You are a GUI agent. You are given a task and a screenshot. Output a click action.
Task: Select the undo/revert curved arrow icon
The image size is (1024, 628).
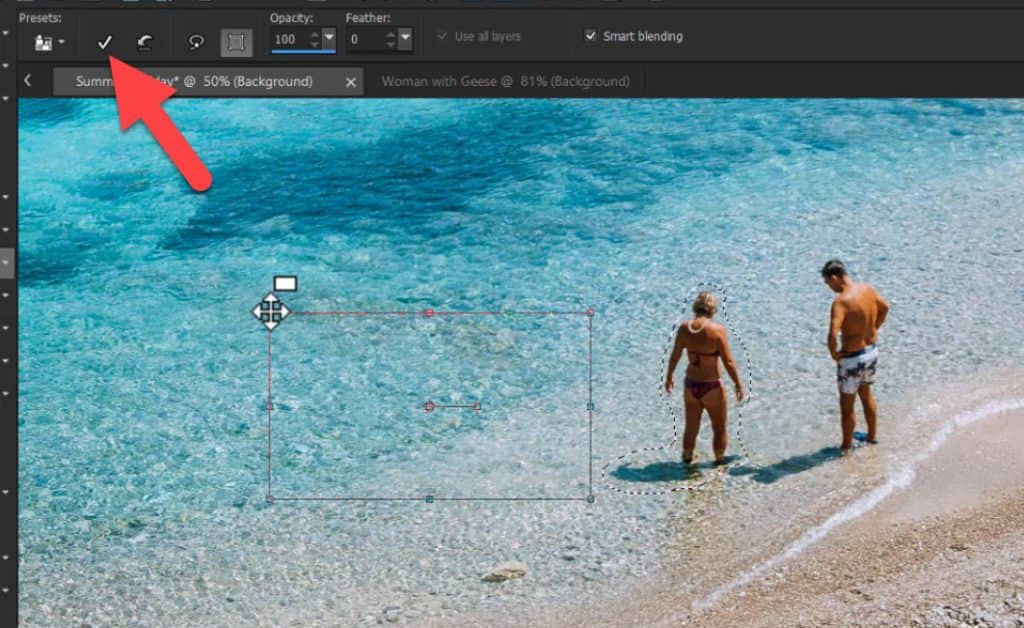pos(146,41)
